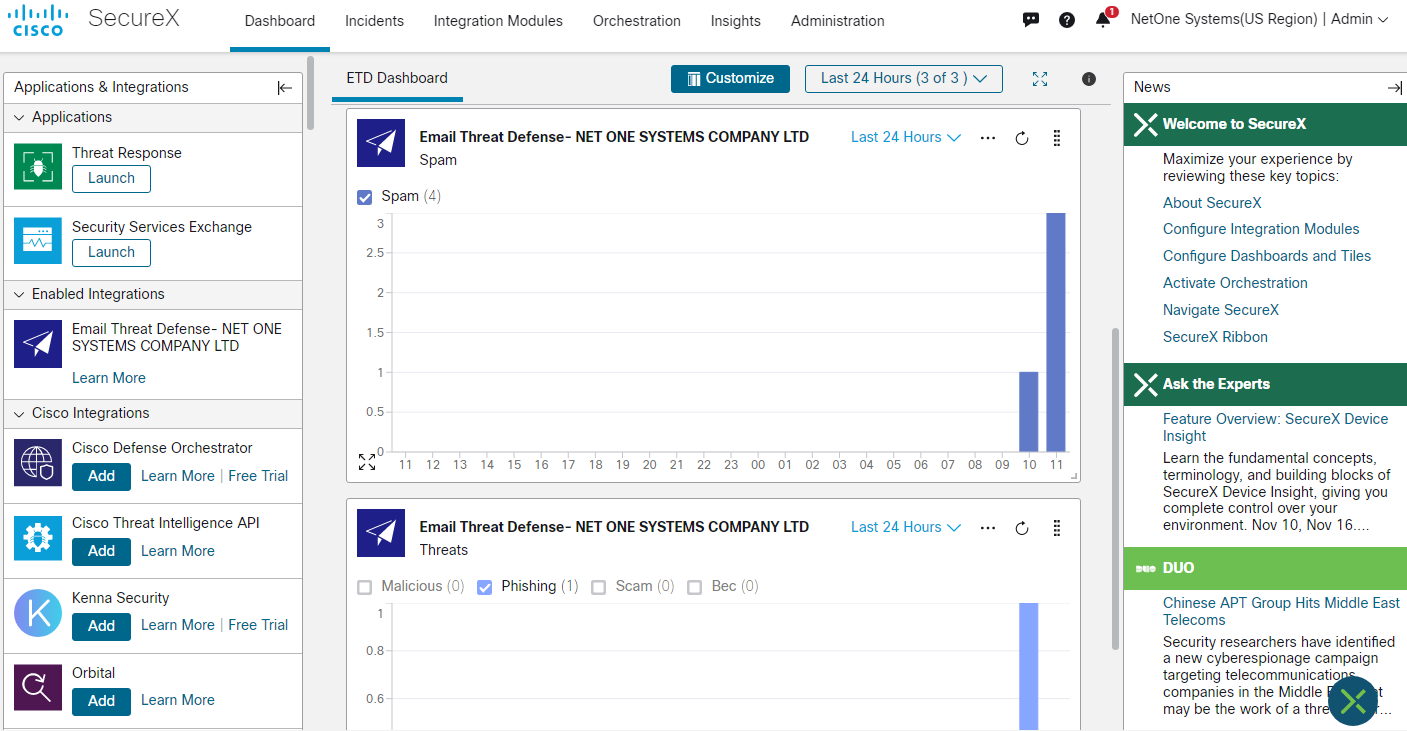Add Orbital integration
1407x731 pixels.
coord(101,701)
